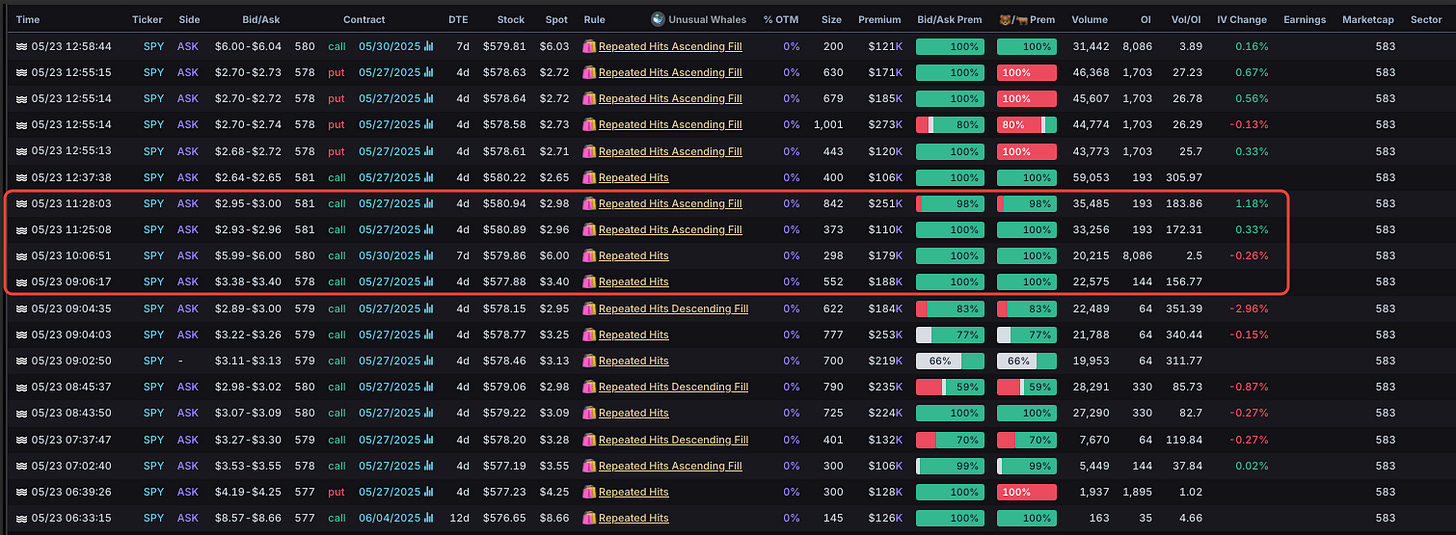Open chart icon in the 08:43:50 row contract

429,413
